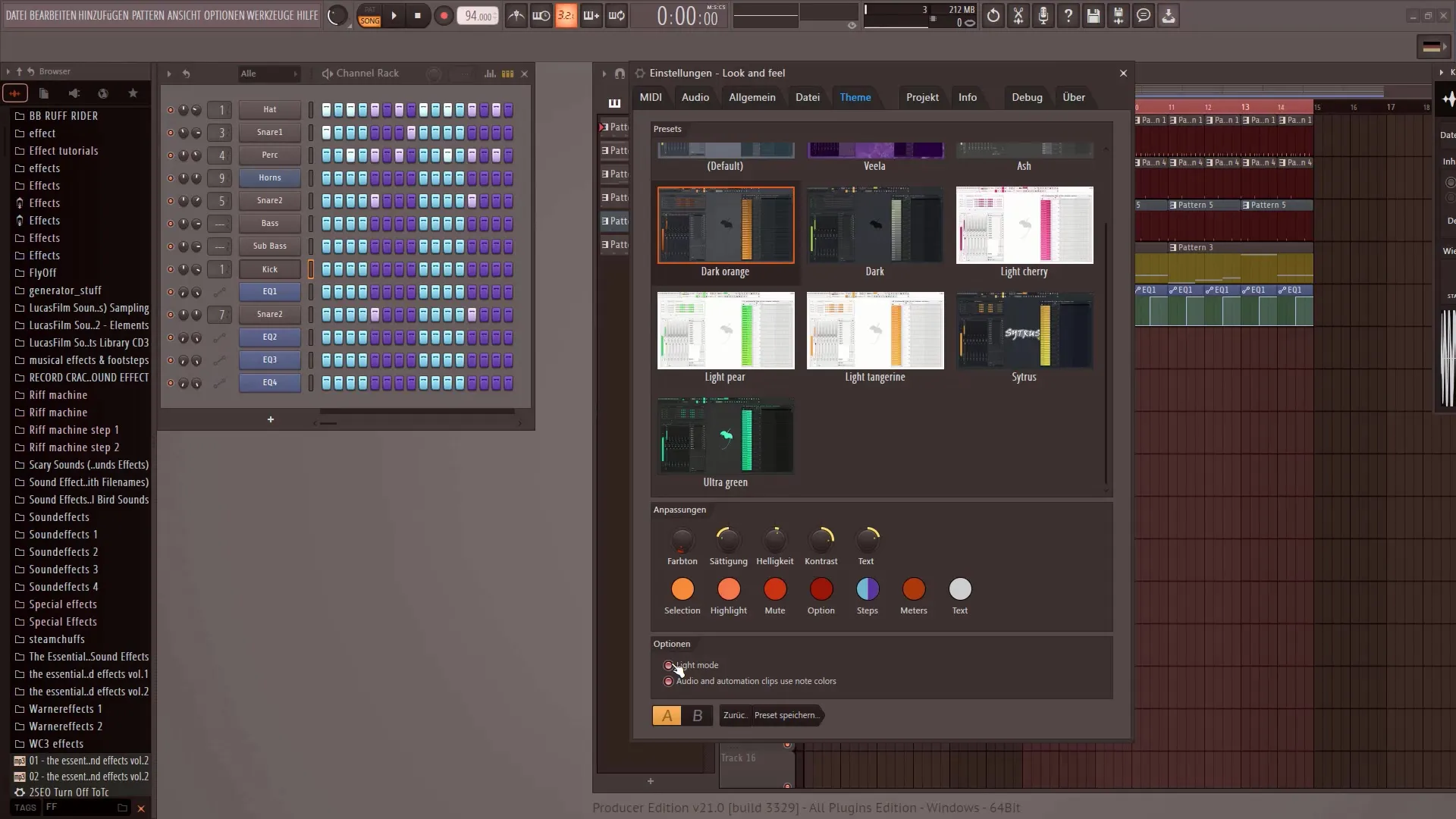Select the browser plugin speaker tab icon
The image size is (1456, 819).
[74, 93]
